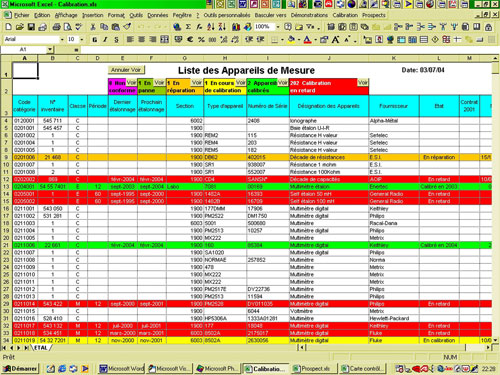Open the Chart Wizard icon
This screenshot has height=375, width=500.
236,27
